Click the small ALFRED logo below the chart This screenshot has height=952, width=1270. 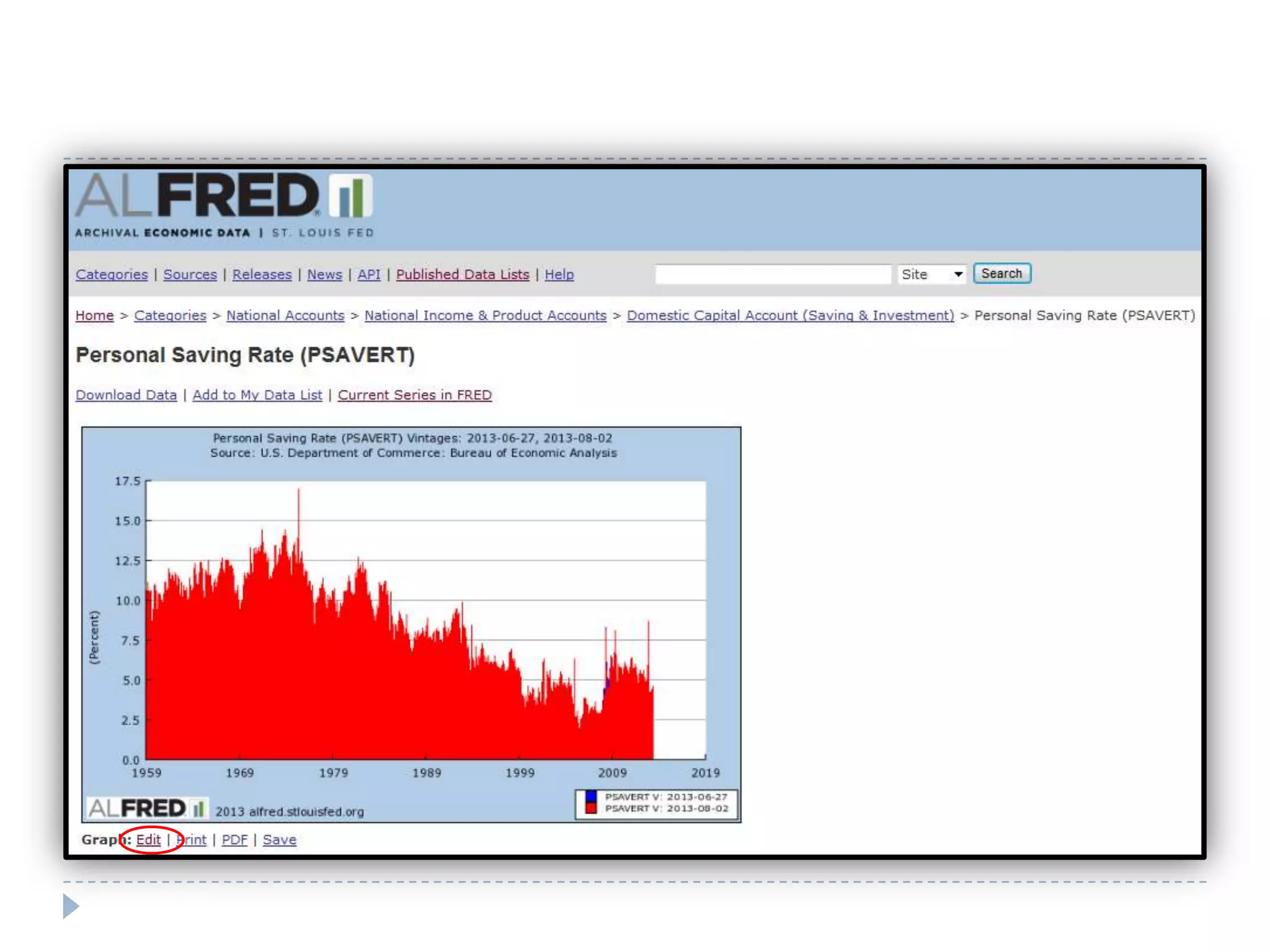[x=147, y=808]
